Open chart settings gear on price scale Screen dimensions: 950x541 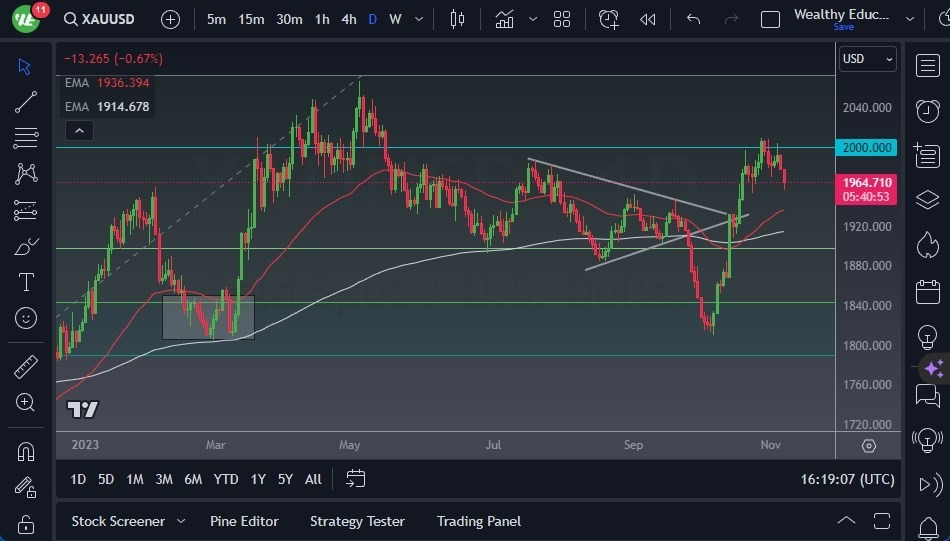click(869, 446)
